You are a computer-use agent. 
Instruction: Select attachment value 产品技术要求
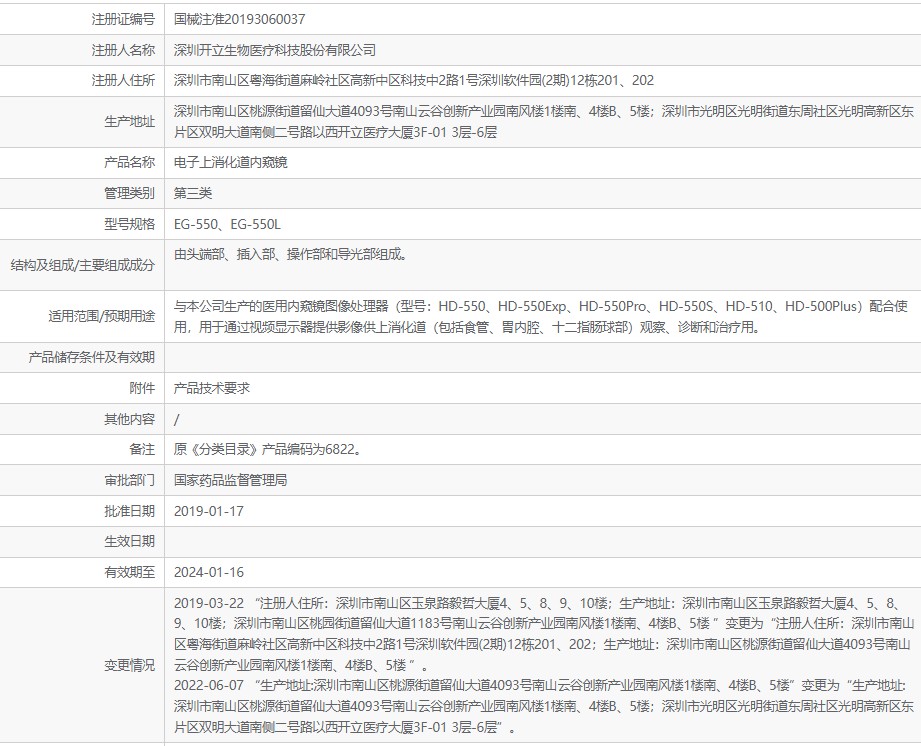[x=212, y=388]
